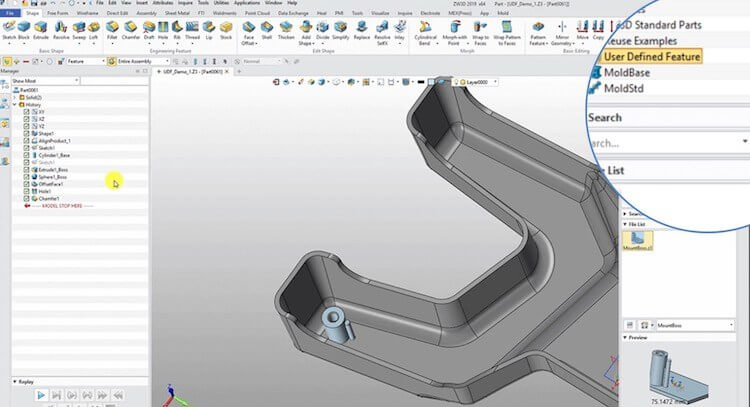The image size is (750, 407).
Task: Select the Chamfer tool in ribbon
Action: (131, 31)
